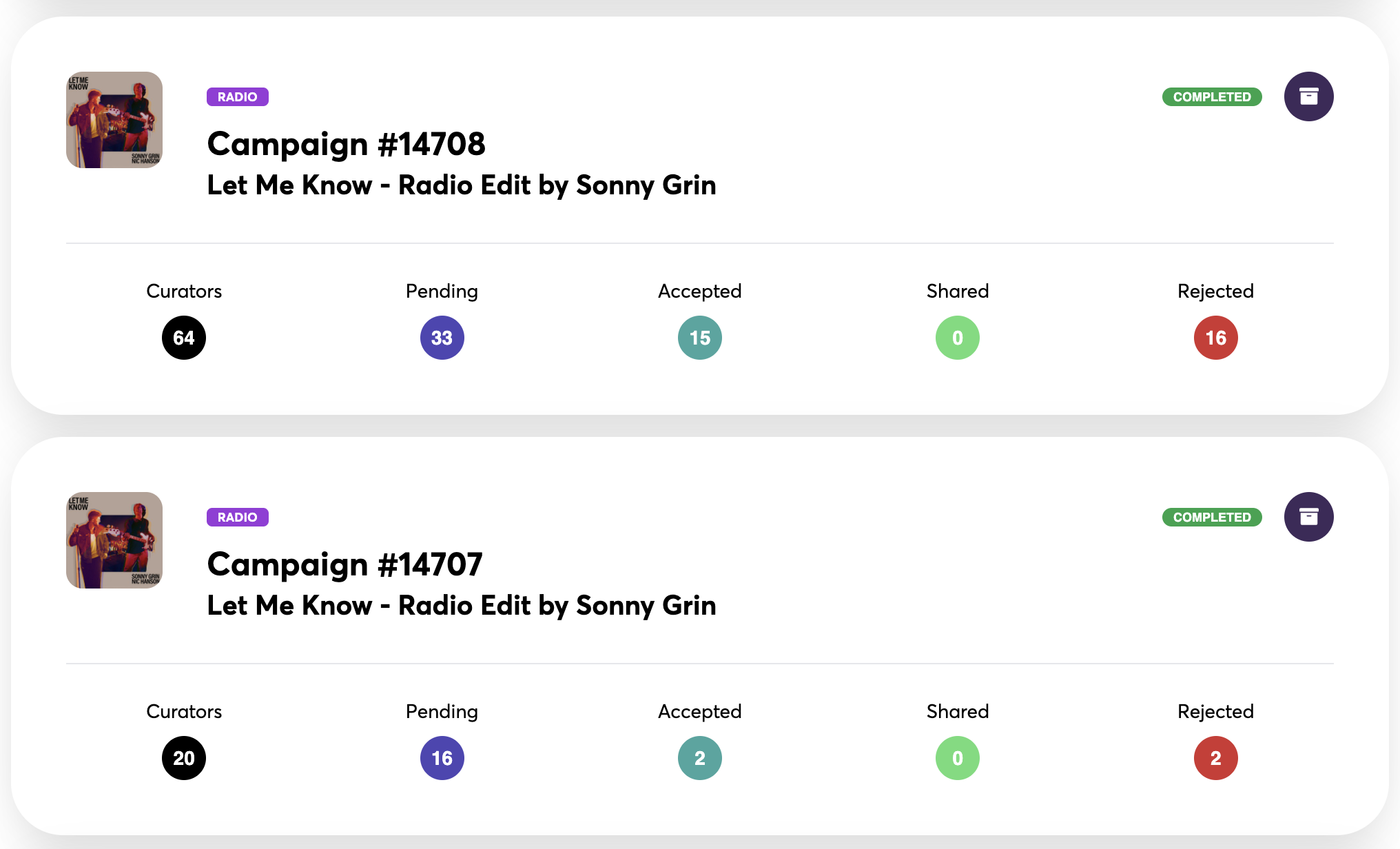
Task: Click RADIO tag on Campaign #14707
Action: [237, 518]
